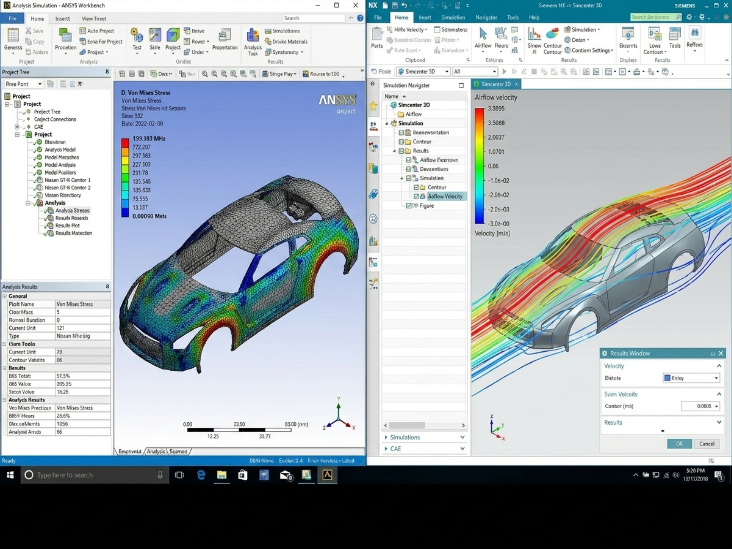Click the Reffers binoculars icon in Simcenter
The width and height of the screenshot is (732, 549).
[x=695, y=37]
